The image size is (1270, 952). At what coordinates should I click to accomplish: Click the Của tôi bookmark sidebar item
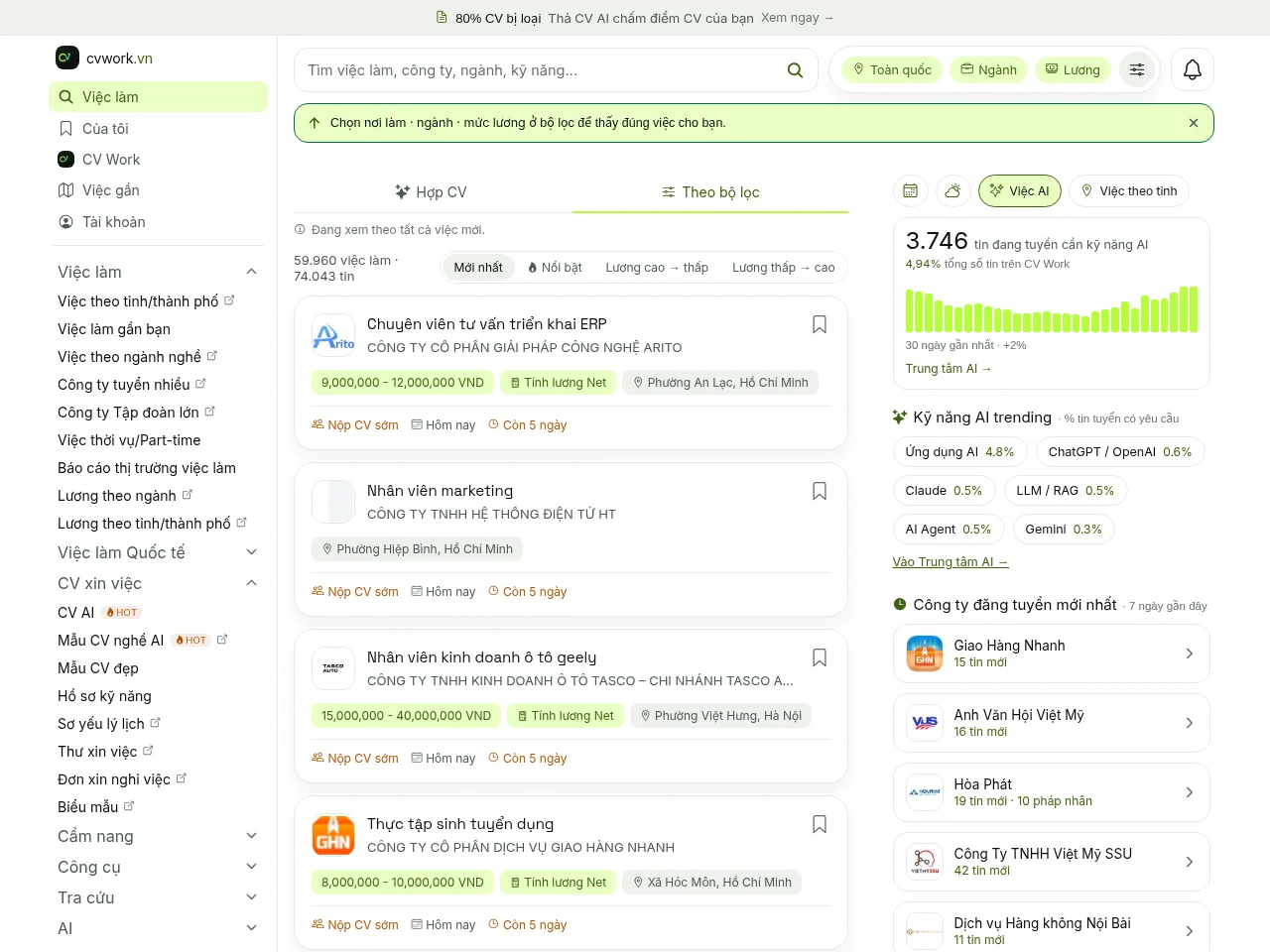tap(158, 129)
